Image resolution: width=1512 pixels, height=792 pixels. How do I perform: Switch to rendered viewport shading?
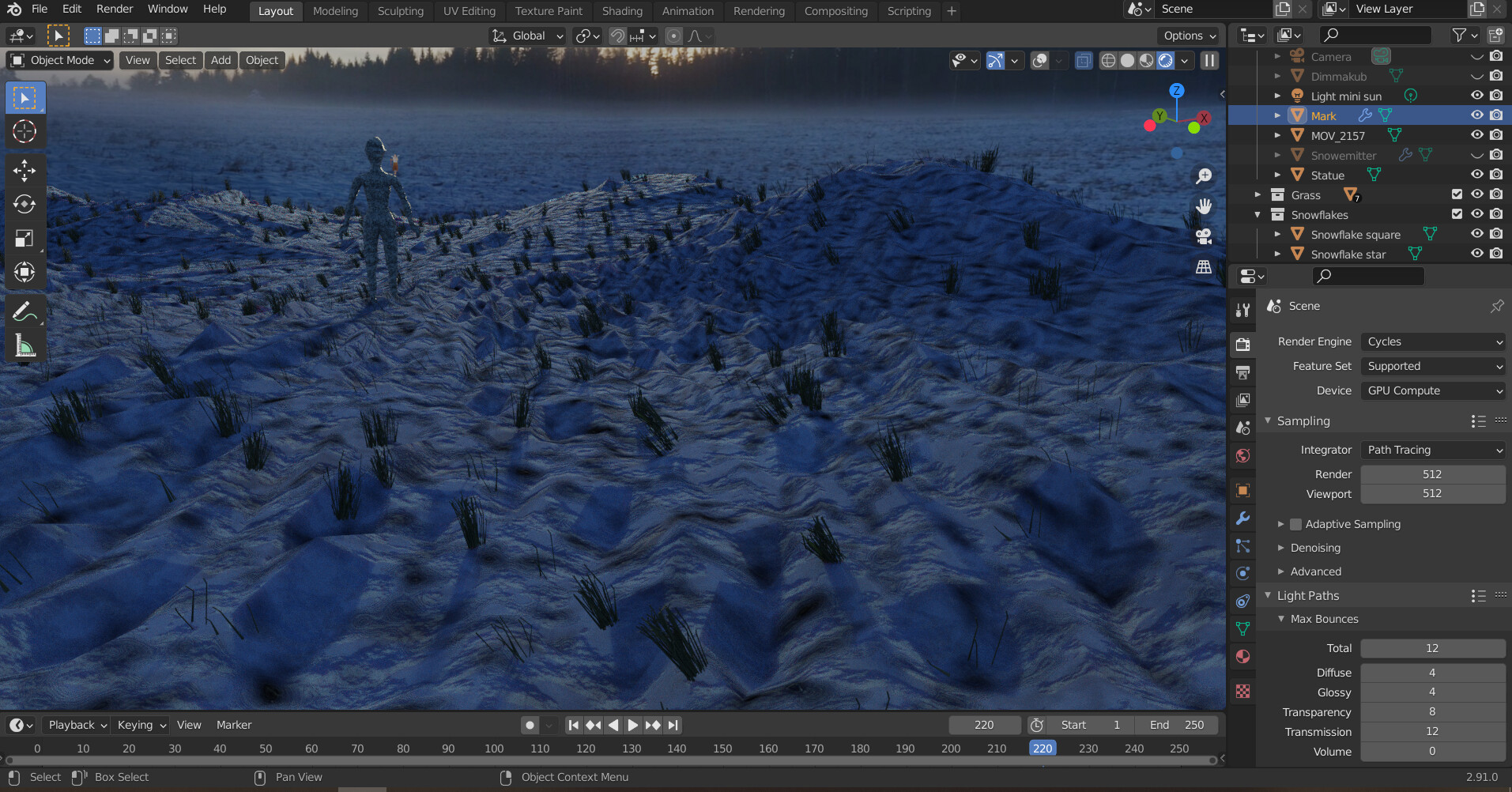pyautogui.click(x=1166, y=61)
